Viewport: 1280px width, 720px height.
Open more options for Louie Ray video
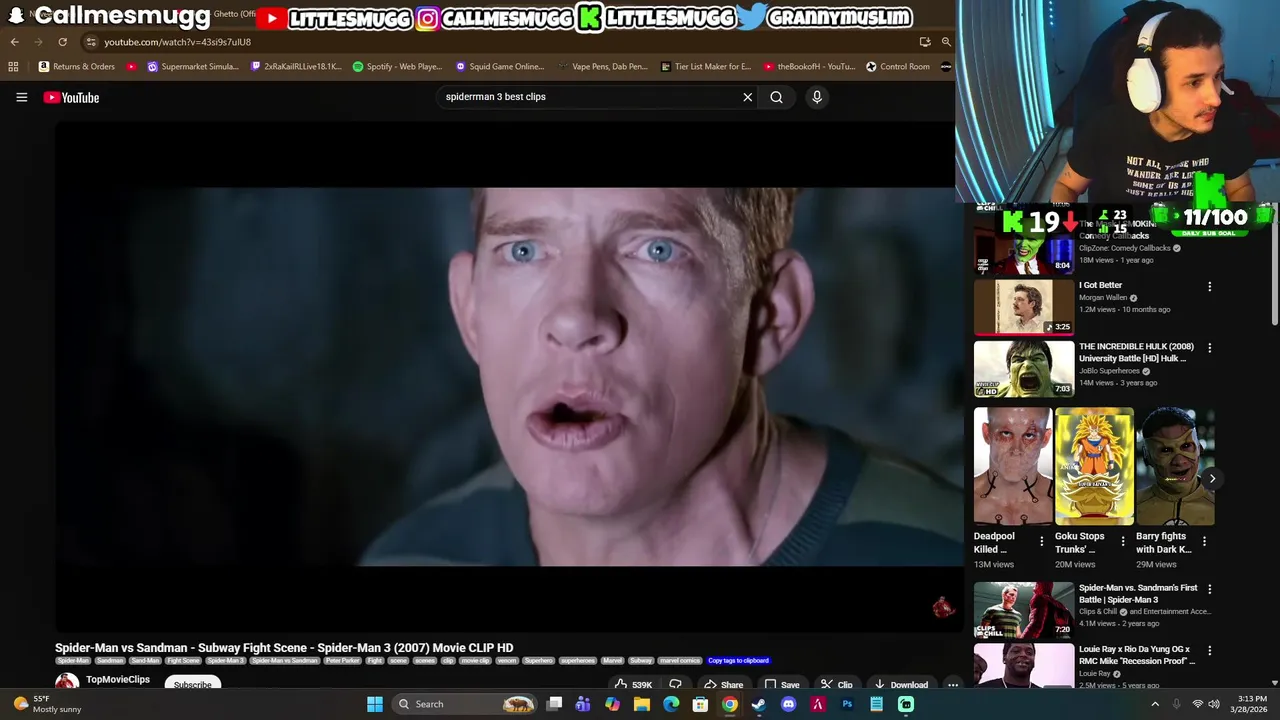point(1209,650)
